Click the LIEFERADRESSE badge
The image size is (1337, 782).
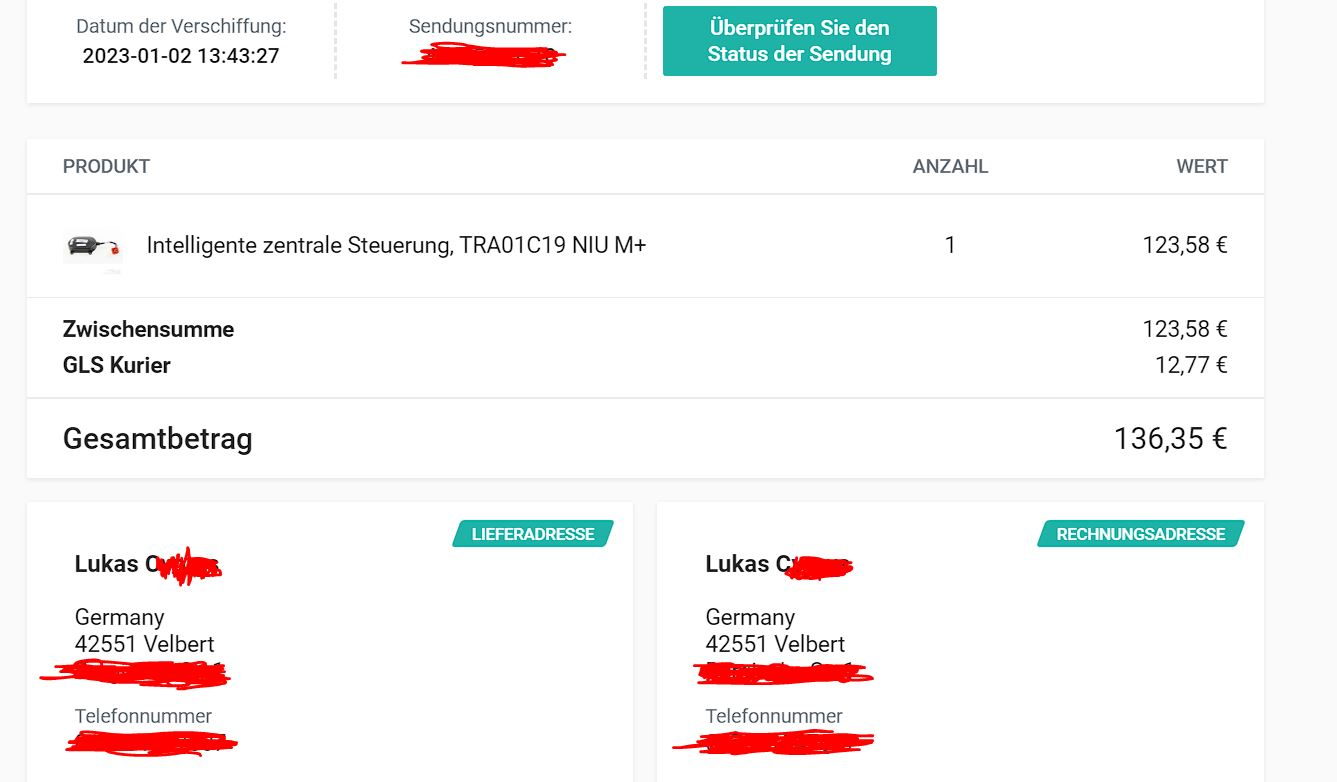pyautogui.click(x=533, y=534)
